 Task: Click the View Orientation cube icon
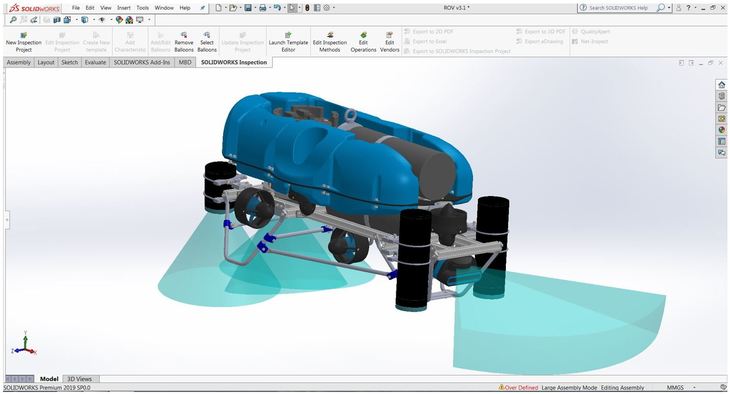(x=68, y=20)
